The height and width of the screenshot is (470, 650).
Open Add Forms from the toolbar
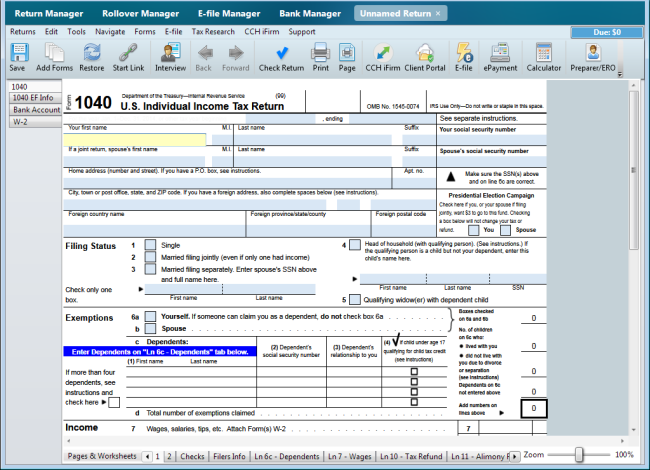pos(54,57)
